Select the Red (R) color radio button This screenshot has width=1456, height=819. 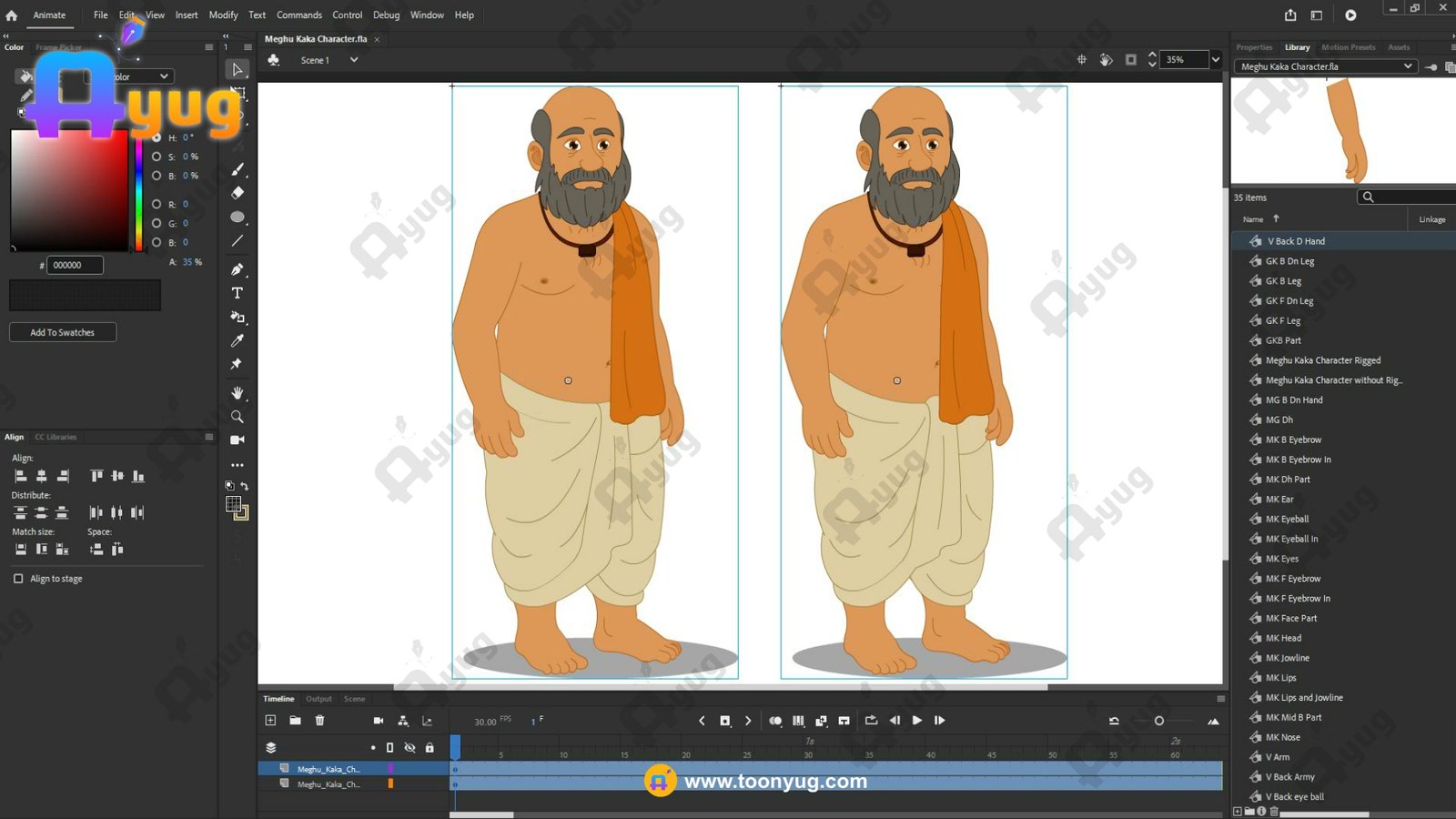[x=157, y=205]
